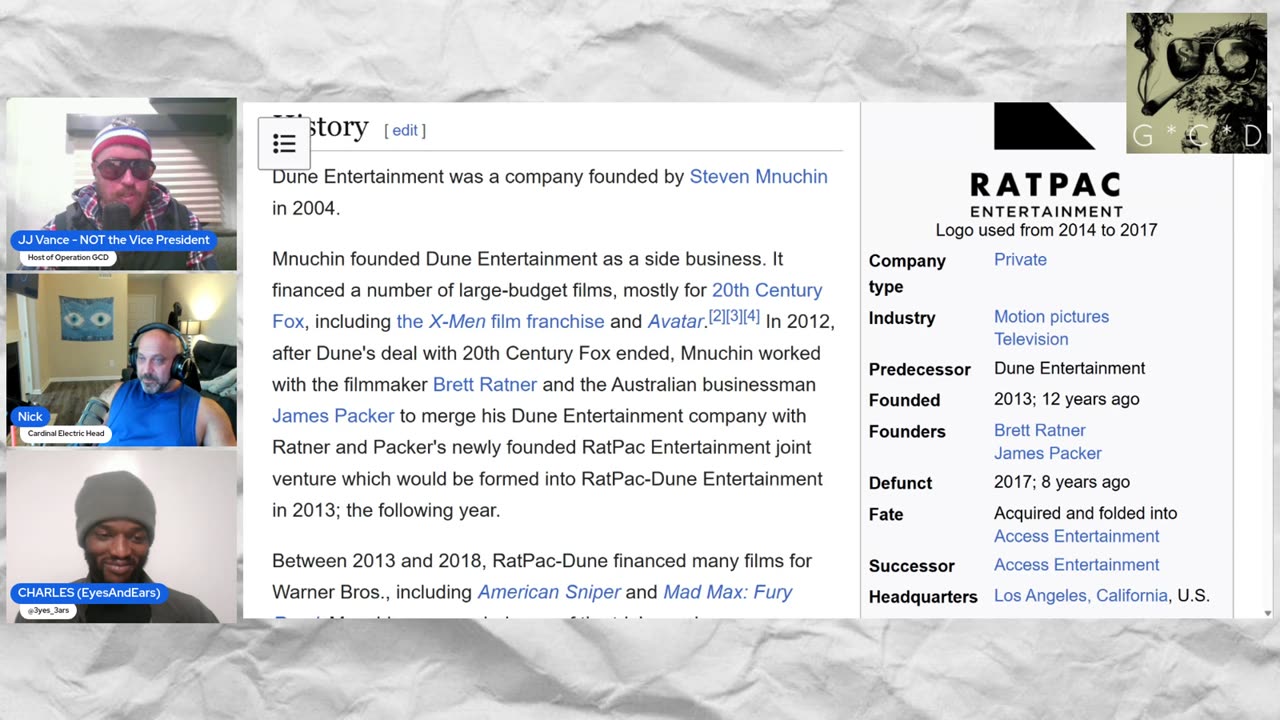
Task: Open the Brett Ratner link in paragraph
Action: 485,385
